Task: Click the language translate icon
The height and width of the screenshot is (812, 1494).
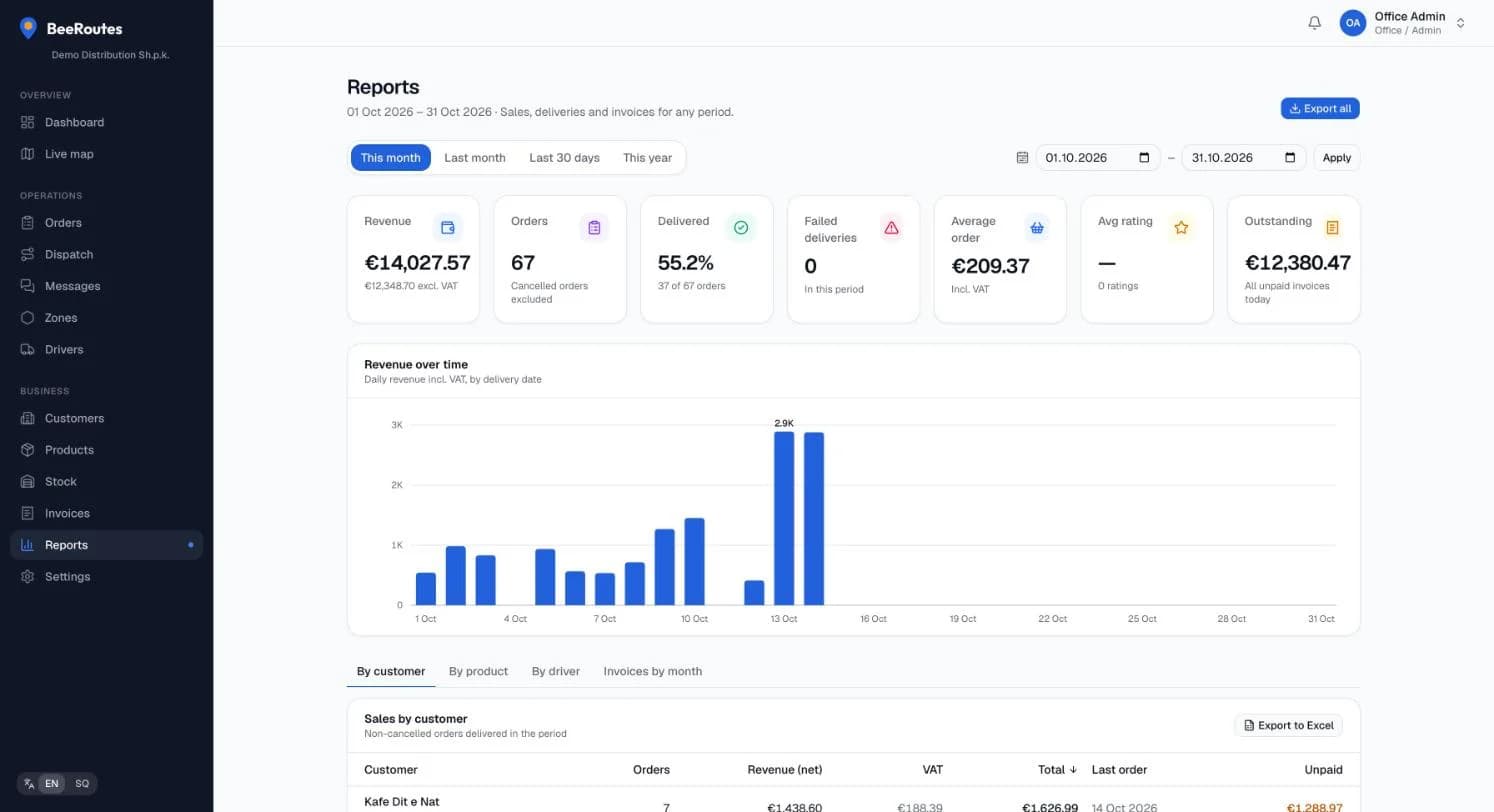Action: click(x=29, y=784)
